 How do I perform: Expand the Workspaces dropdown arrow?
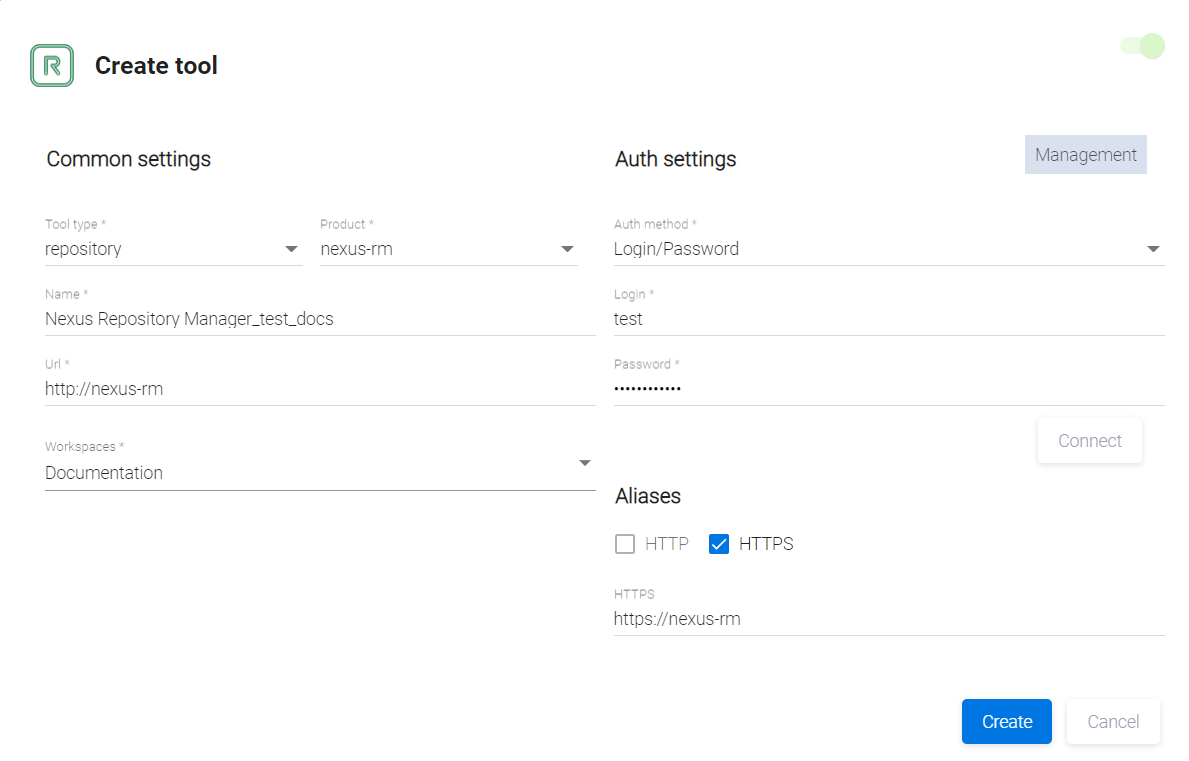pyautogui.click(x=585, y=463)
